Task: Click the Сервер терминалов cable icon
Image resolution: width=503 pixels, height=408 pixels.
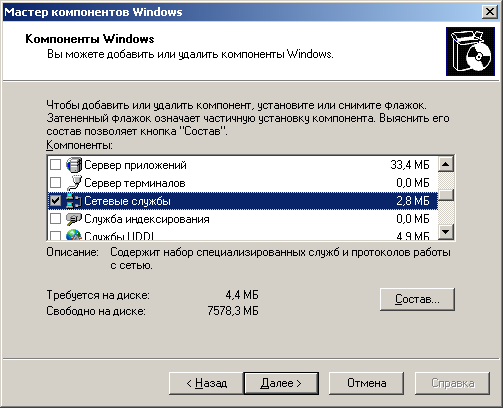Action: pos(74,183)
